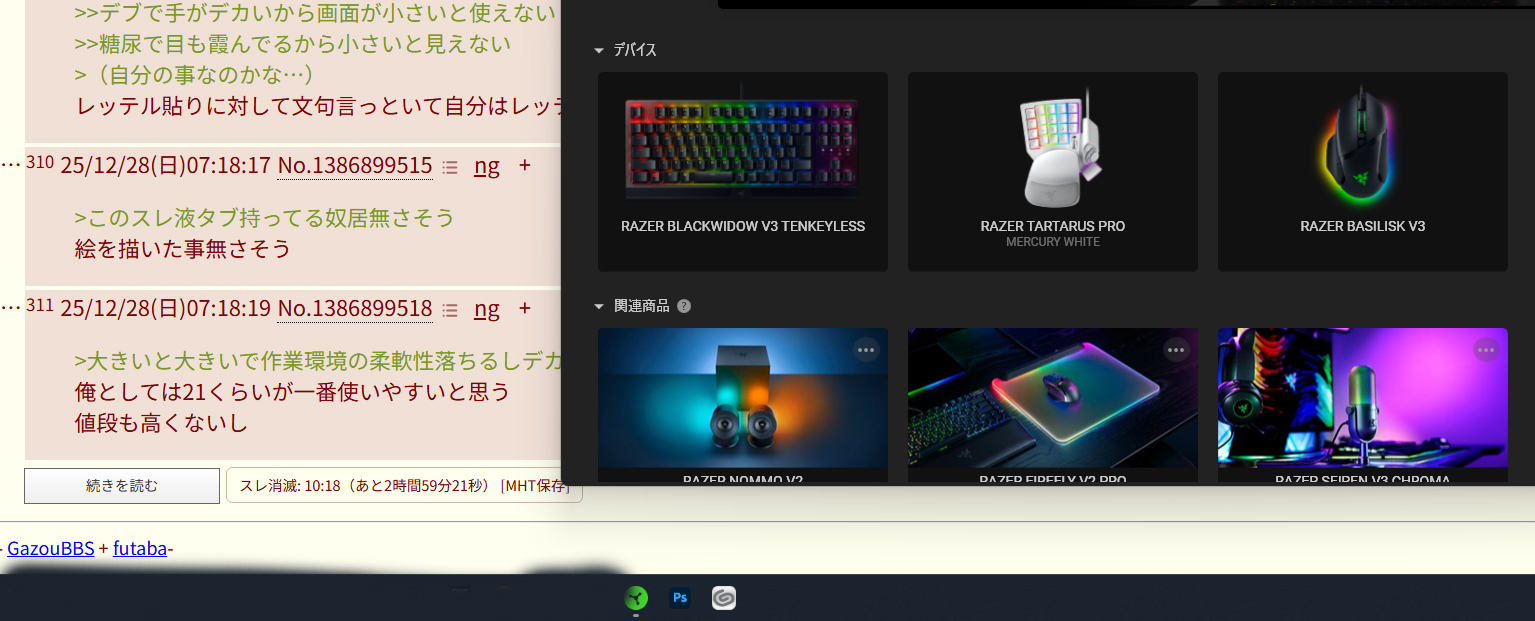Click three-dots icon on Firefly V2 Pro card
1535x621 pixels.
[1176, 349]
